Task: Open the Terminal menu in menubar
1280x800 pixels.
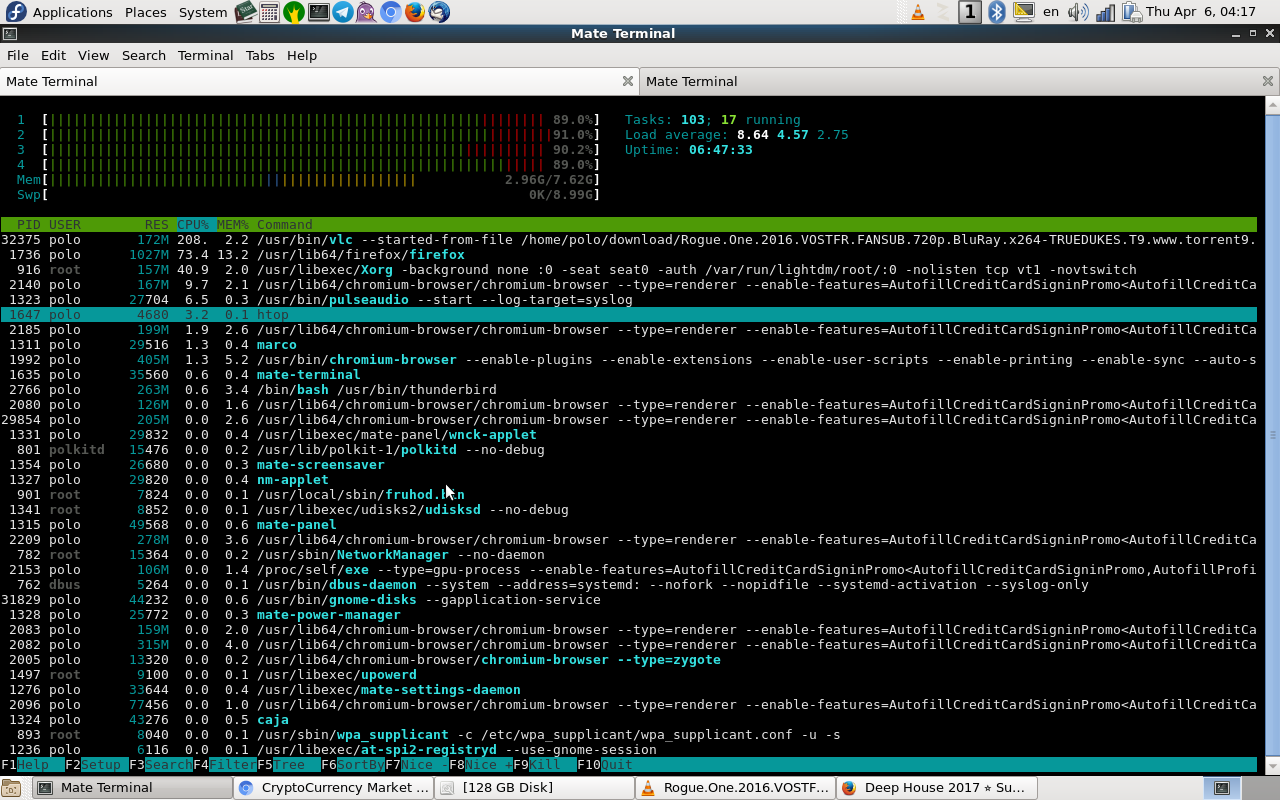Action: tap(205, 55)
